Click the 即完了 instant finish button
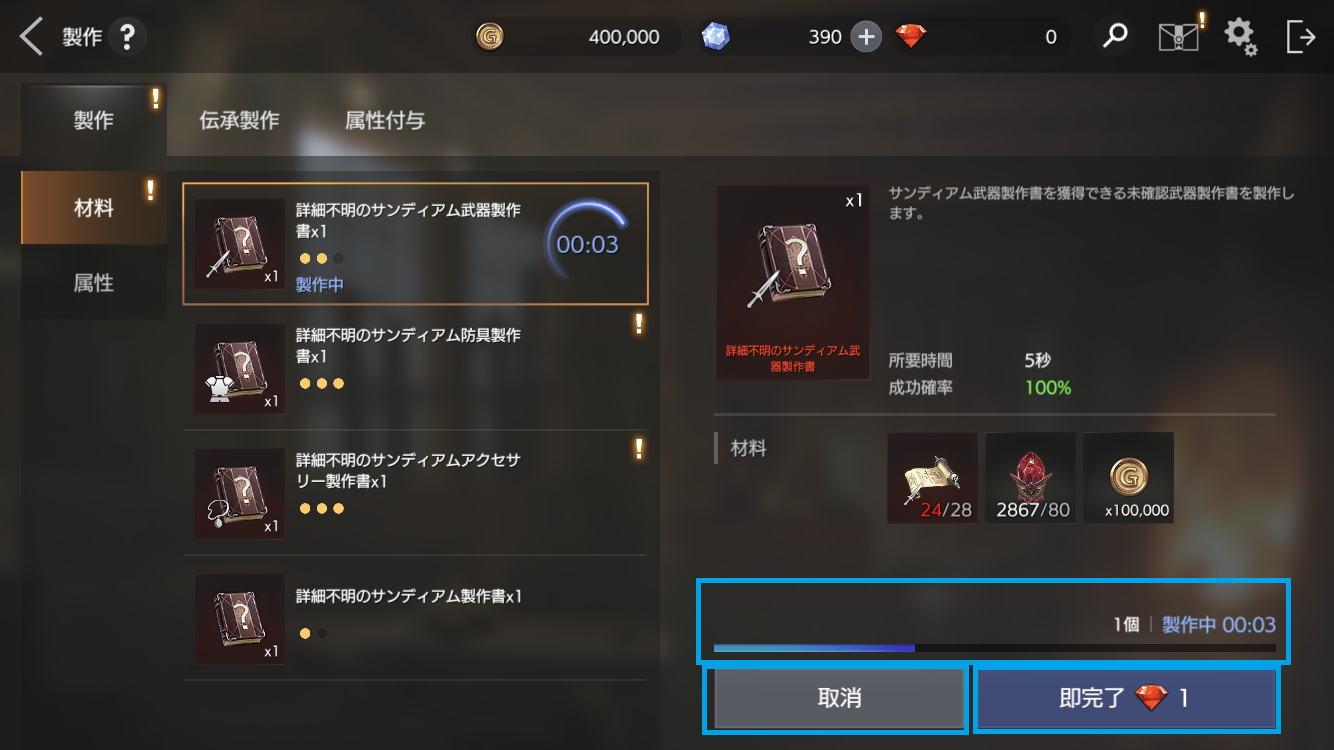This screenshot has height=750, width=1334. click(x=1126, y=698)
